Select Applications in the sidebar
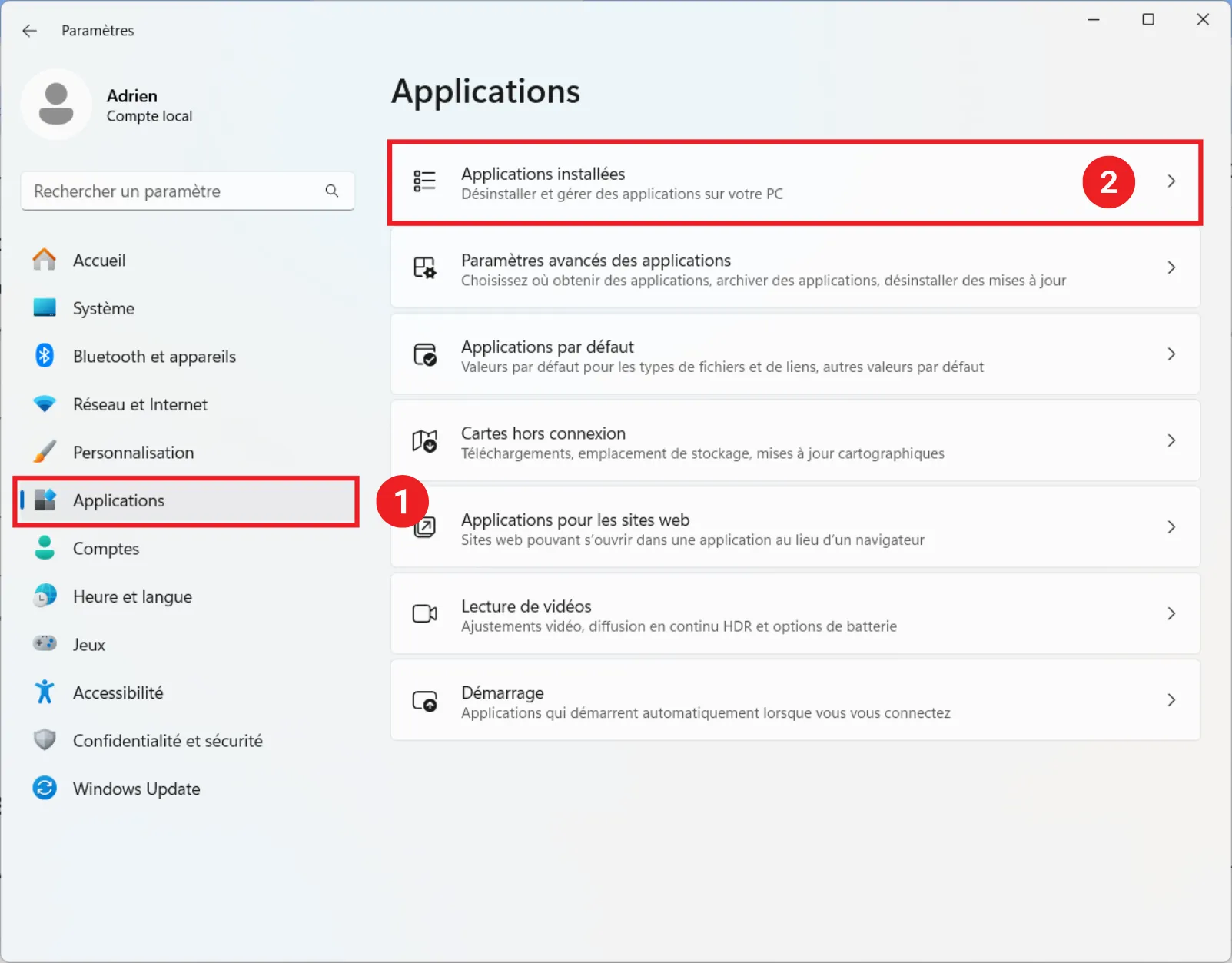The image size is (1232, 963). [186, 500]
